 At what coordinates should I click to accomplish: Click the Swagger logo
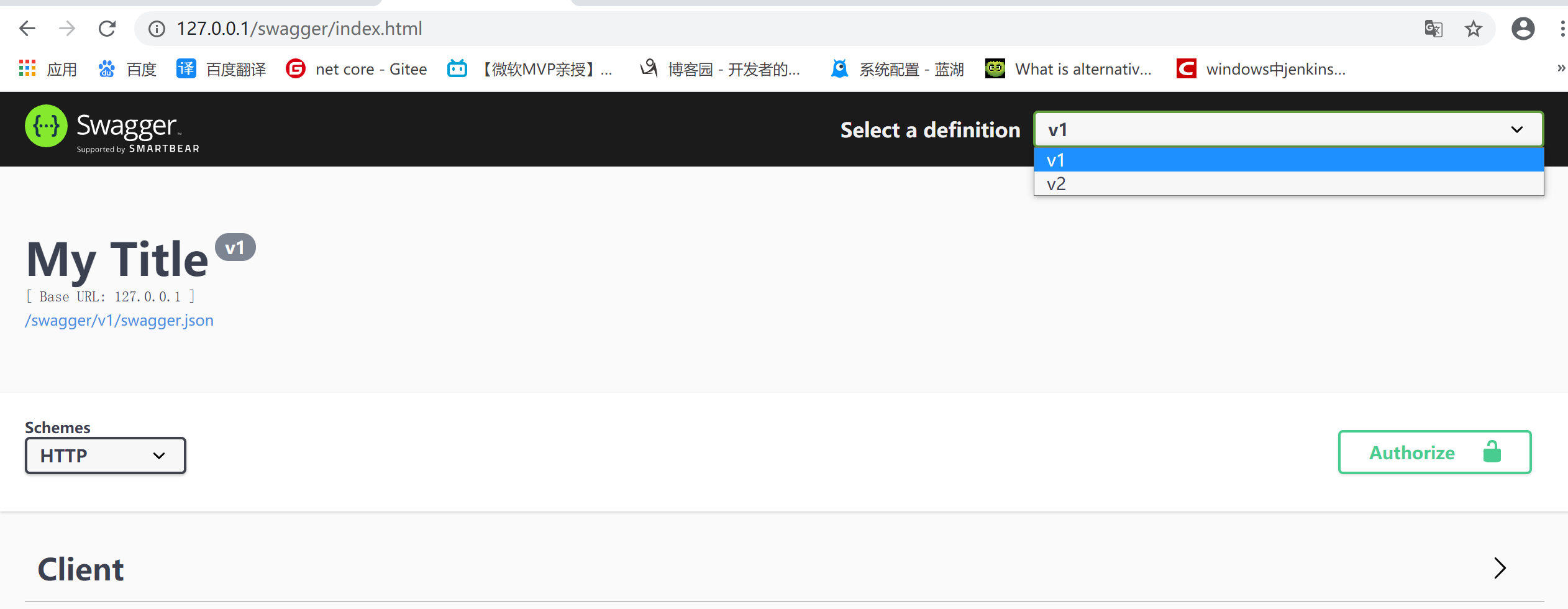112,129
